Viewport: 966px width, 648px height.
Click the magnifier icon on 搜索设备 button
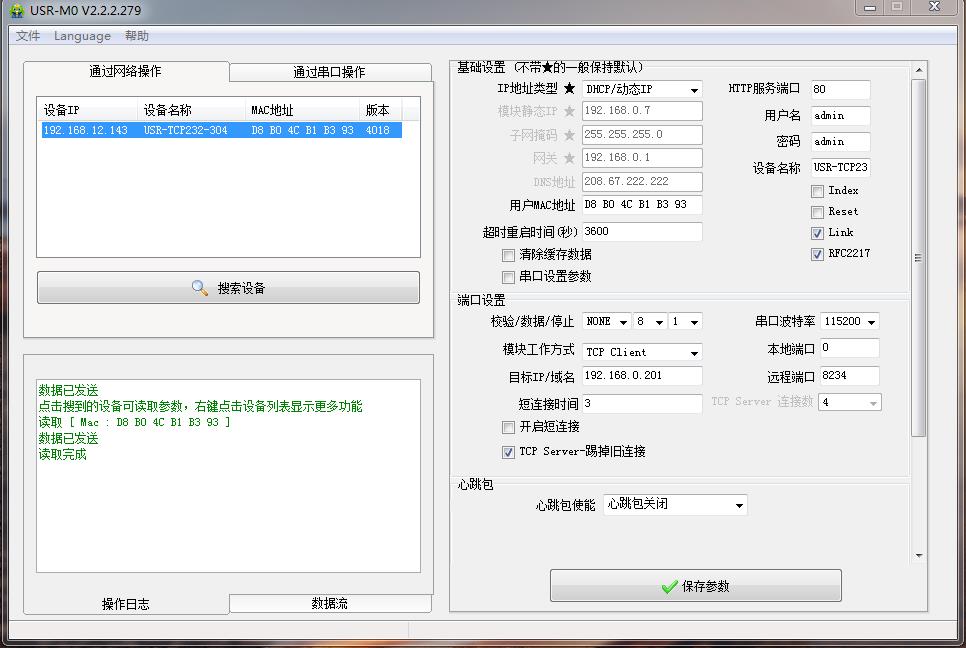coord(200,288)
